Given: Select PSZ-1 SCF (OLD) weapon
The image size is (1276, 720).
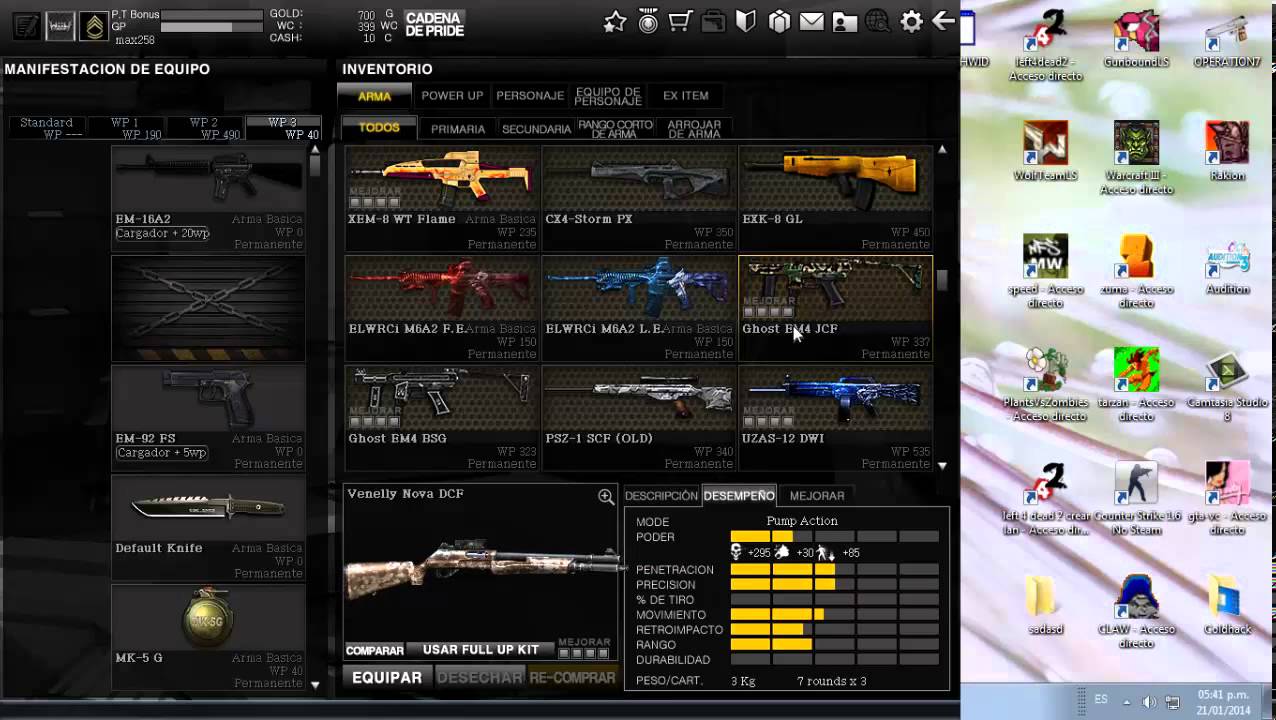Looking at the screenshot, I should click(639, 418).
